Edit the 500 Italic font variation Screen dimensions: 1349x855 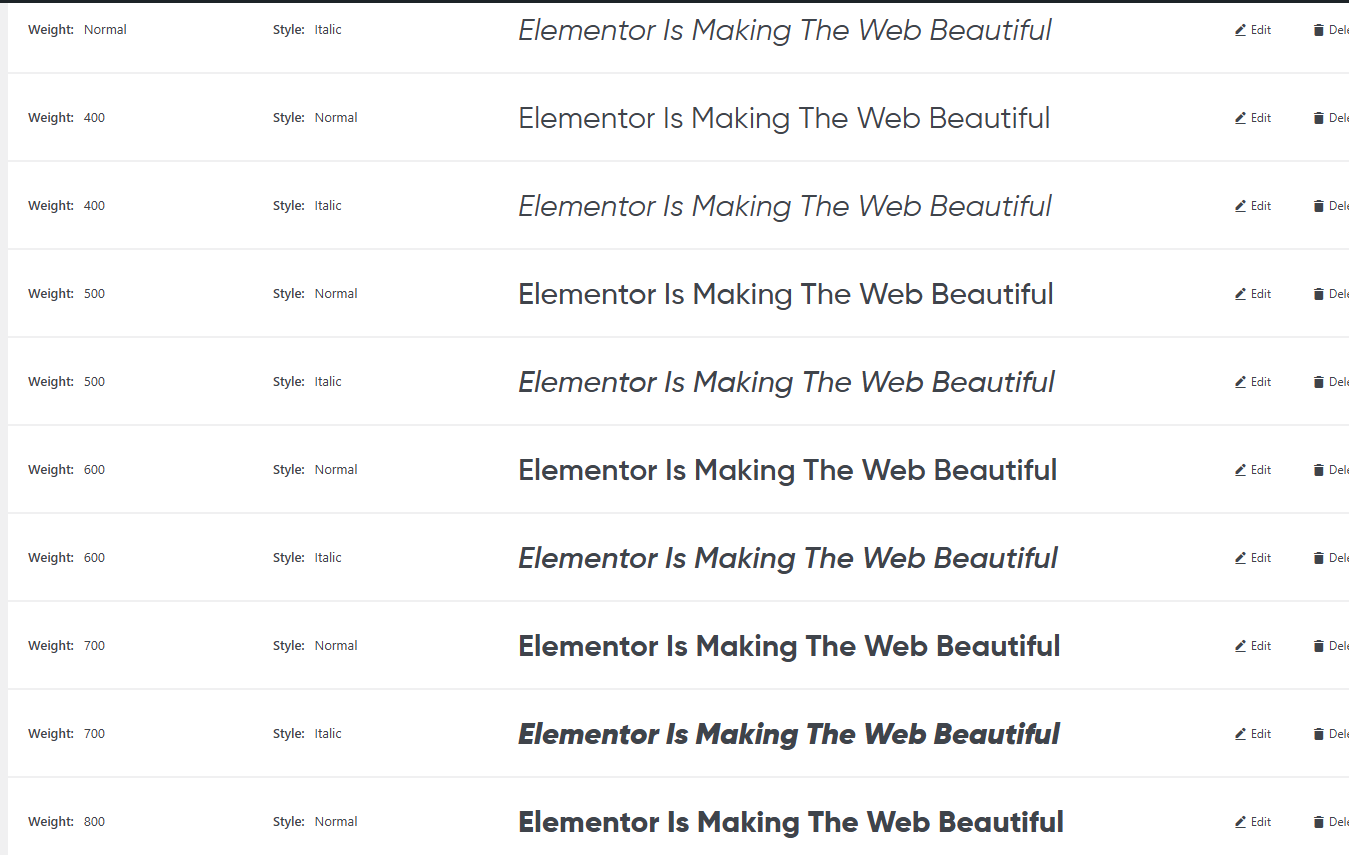(x=1253, y=382)
